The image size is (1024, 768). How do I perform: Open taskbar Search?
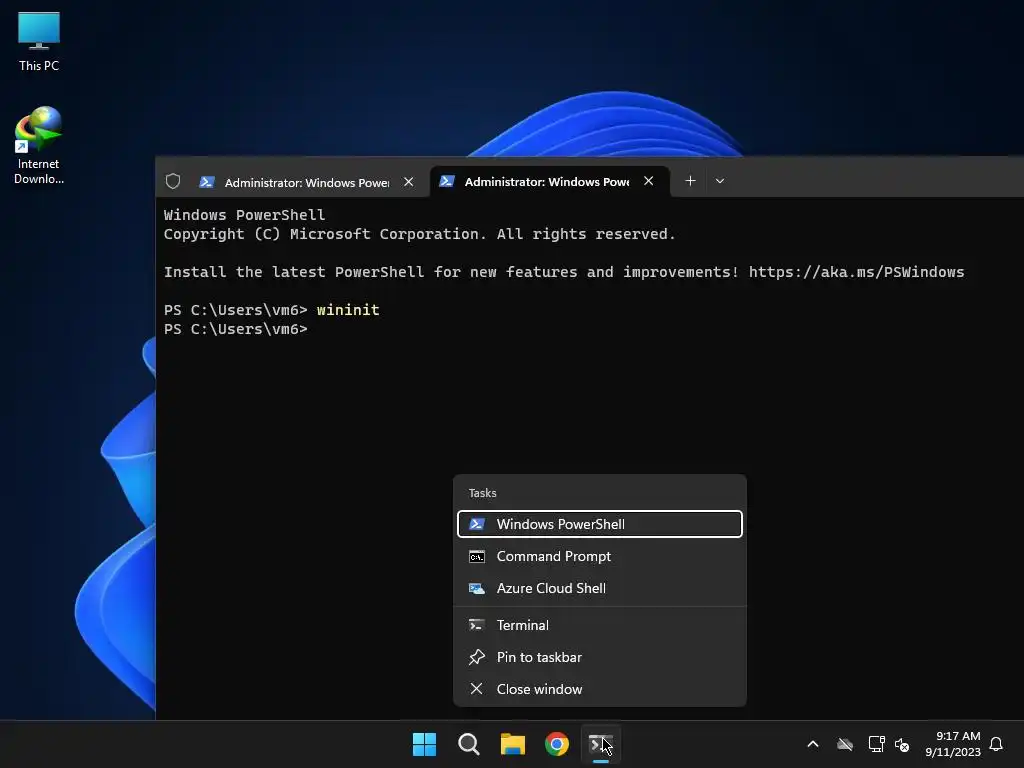tap(469, 744)
